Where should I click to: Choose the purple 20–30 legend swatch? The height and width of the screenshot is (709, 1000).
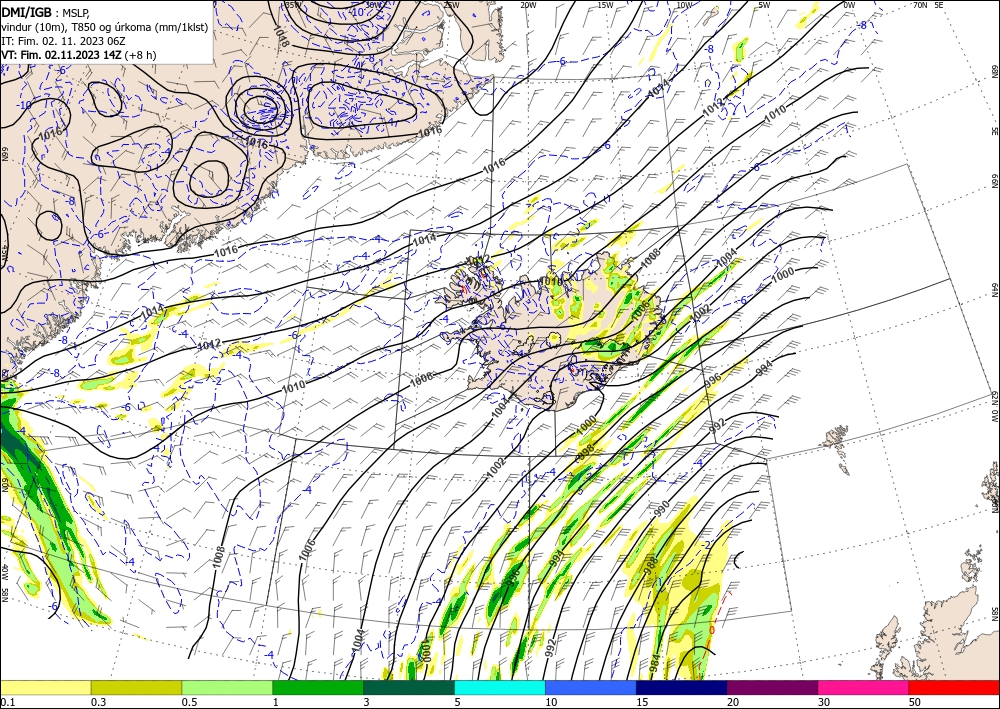(x=772, y=687)
